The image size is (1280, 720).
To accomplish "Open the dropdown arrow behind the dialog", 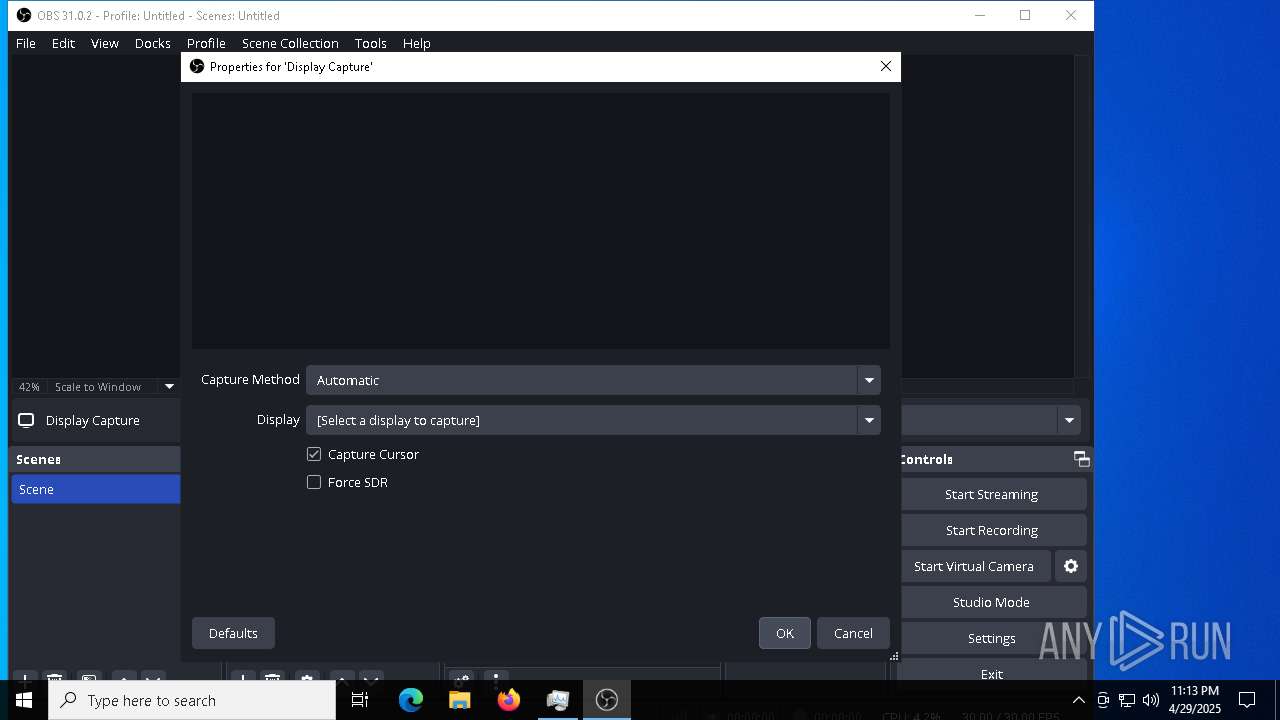I will [1069, 420].
